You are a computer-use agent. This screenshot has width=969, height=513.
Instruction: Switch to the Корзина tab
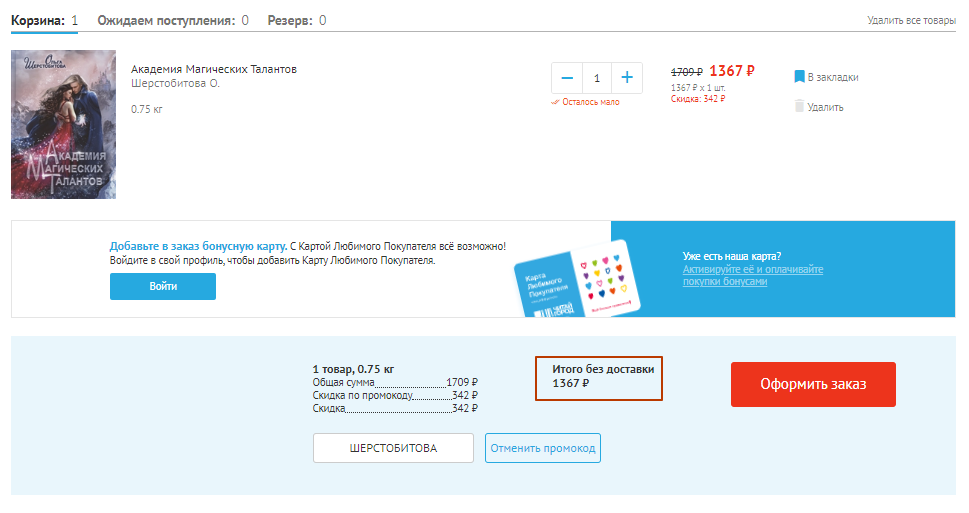(44, 20)
